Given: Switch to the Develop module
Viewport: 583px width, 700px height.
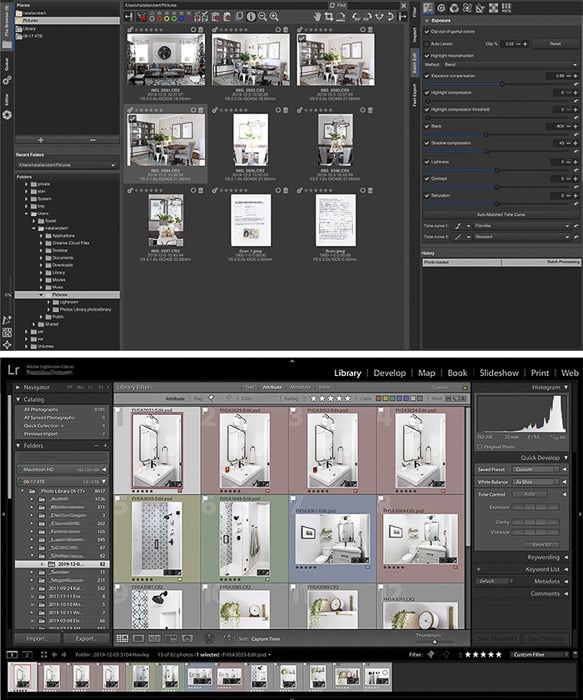Looking at the screenshot, I should [x=390, y=373].
